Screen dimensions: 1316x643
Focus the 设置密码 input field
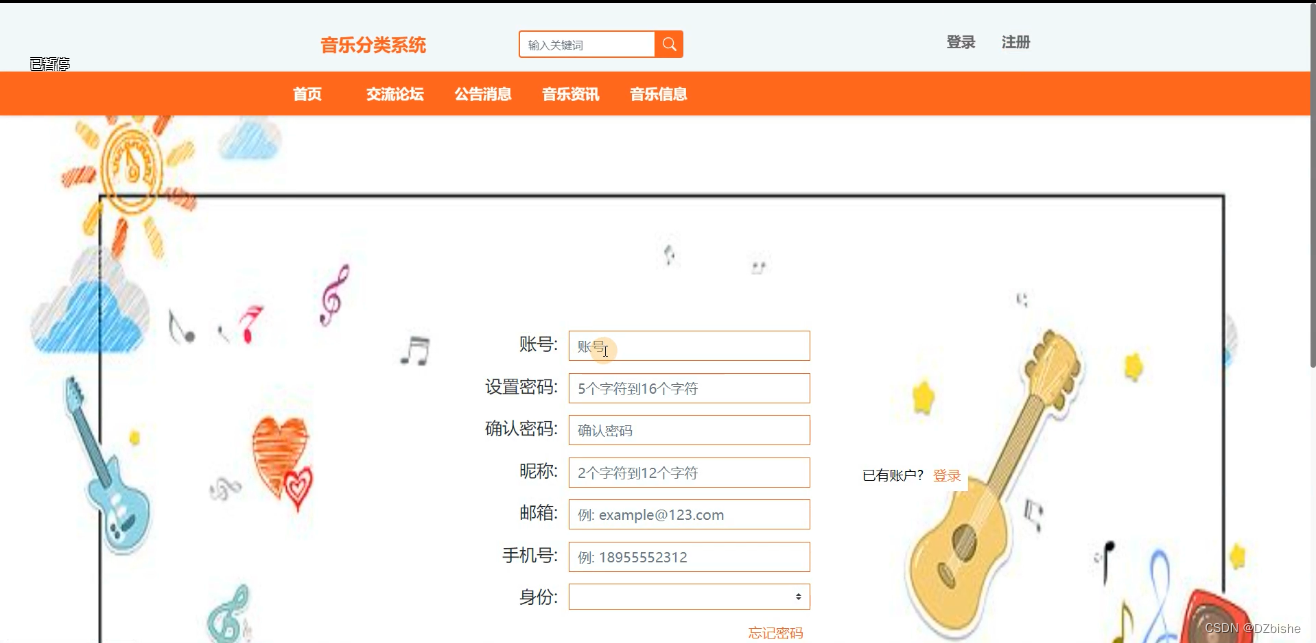(689, 388)
